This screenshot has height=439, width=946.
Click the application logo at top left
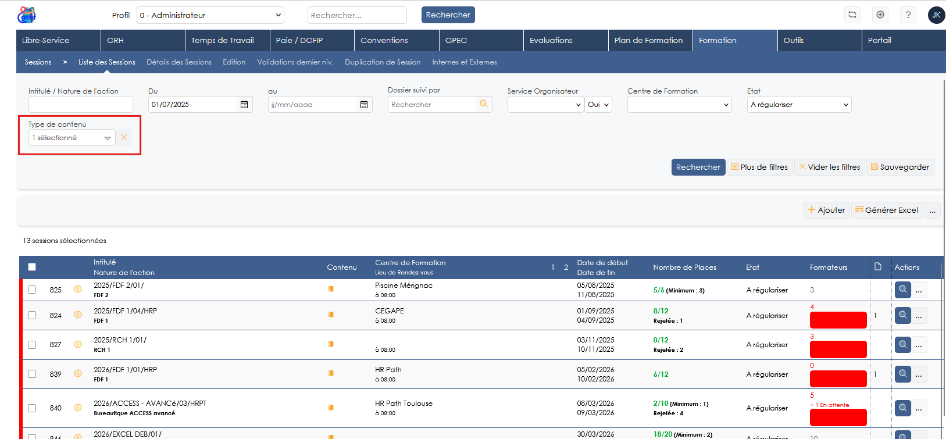[27, 14]
